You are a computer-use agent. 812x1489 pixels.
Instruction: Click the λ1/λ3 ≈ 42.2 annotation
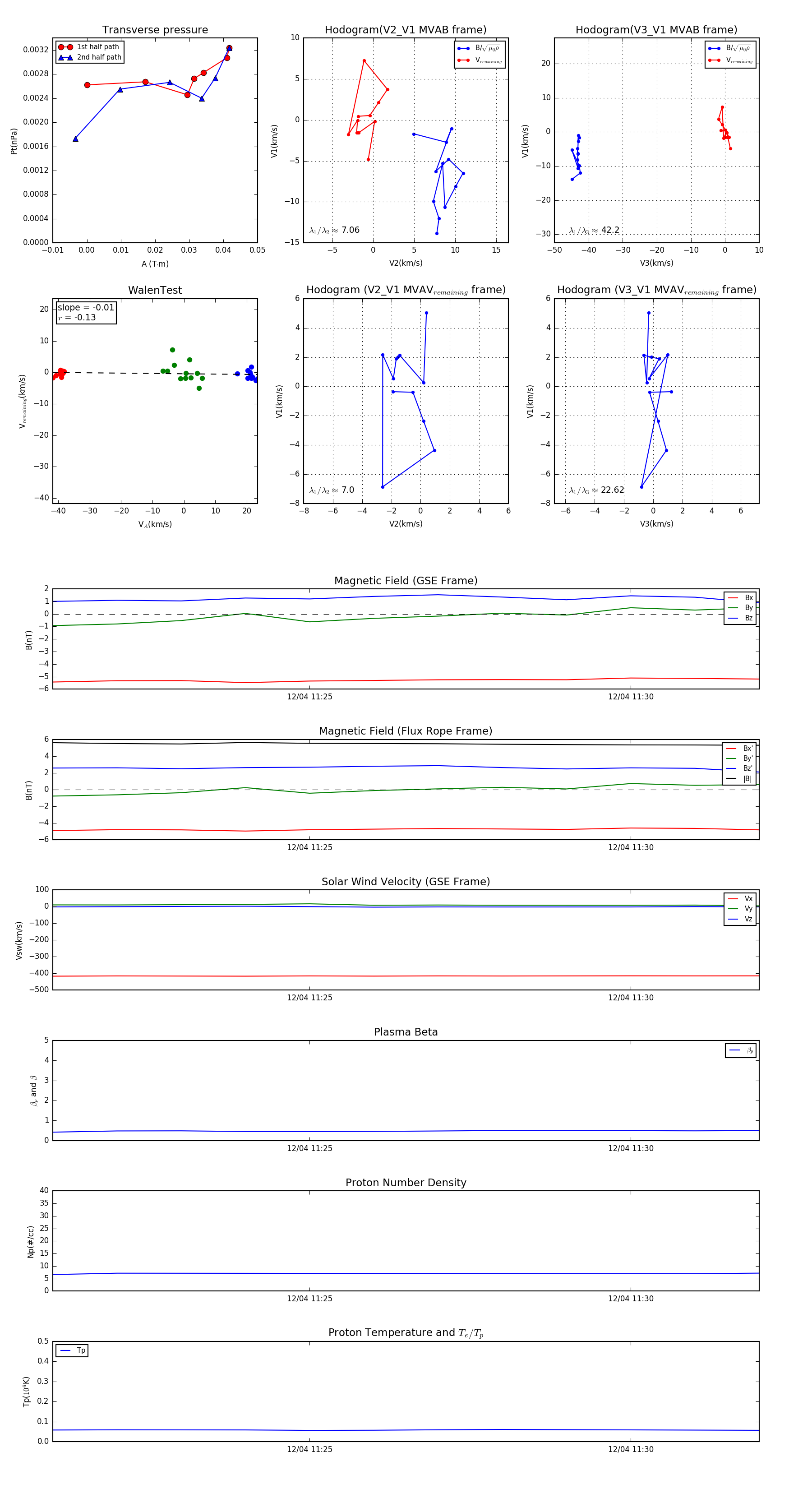pos(594,230)
